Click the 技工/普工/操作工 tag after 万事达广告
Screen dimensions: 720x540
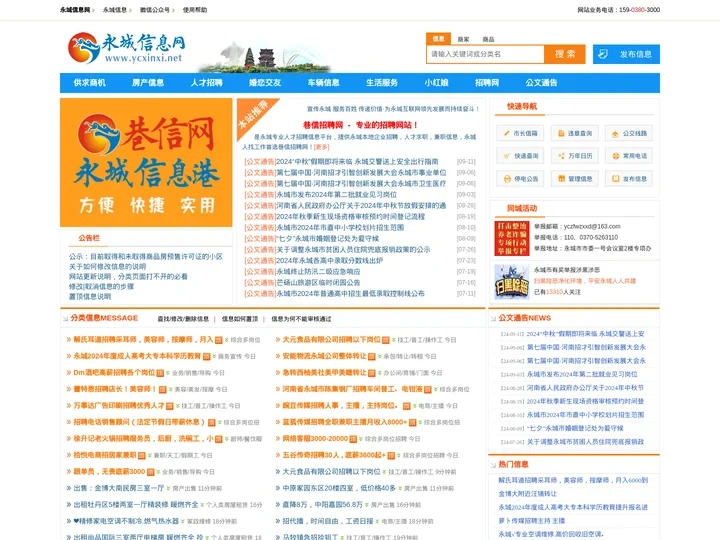204,406
